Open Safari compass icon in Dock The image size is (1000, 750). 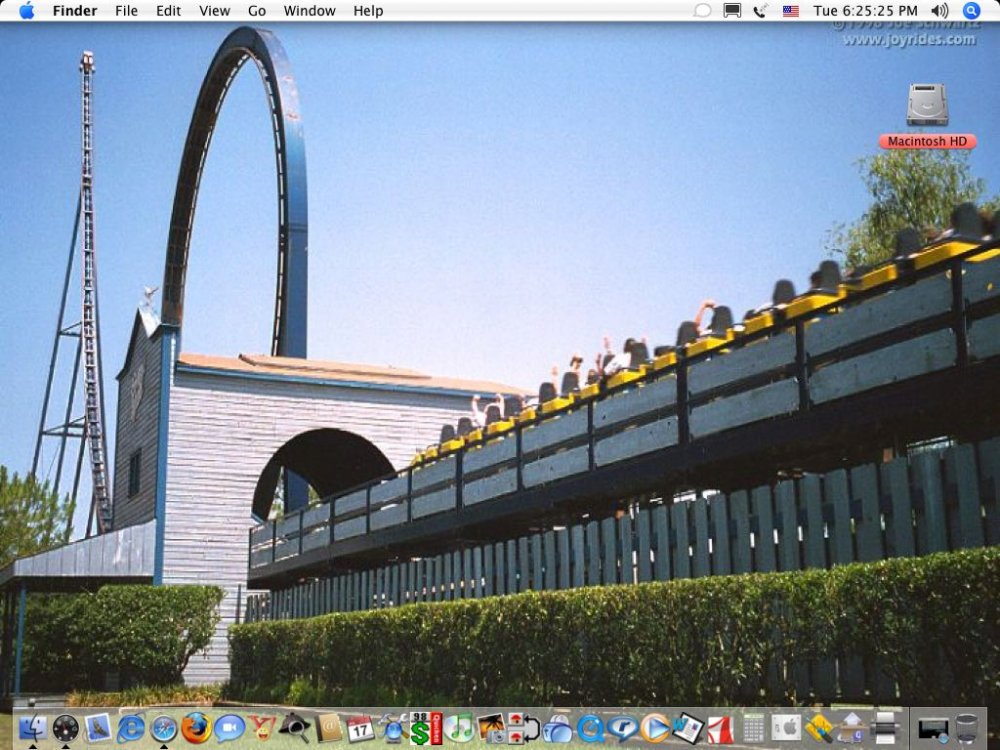[163, 727]
